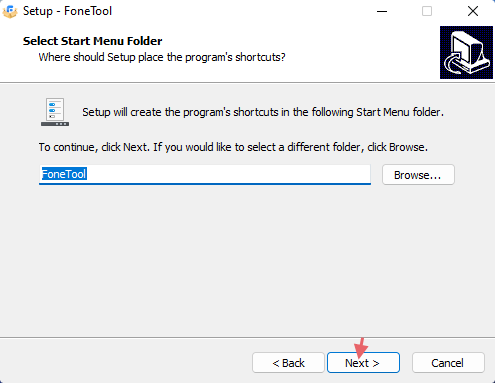This screenshot has height=383, width=495.
Task: Click the red arrow annotation above Next
Action: 361,348
